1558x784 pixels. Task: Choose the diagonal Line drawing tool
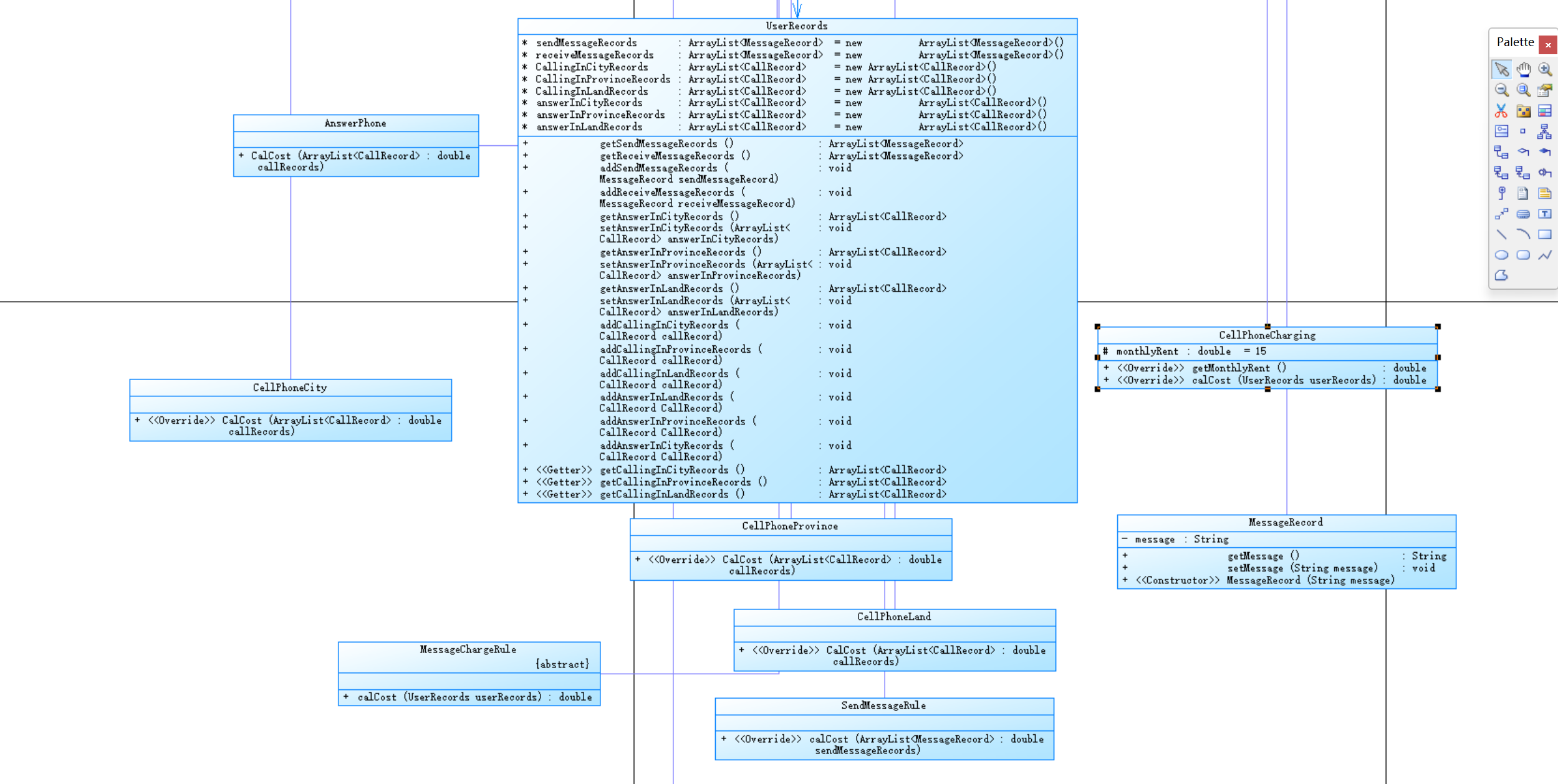pos(1501,234)
